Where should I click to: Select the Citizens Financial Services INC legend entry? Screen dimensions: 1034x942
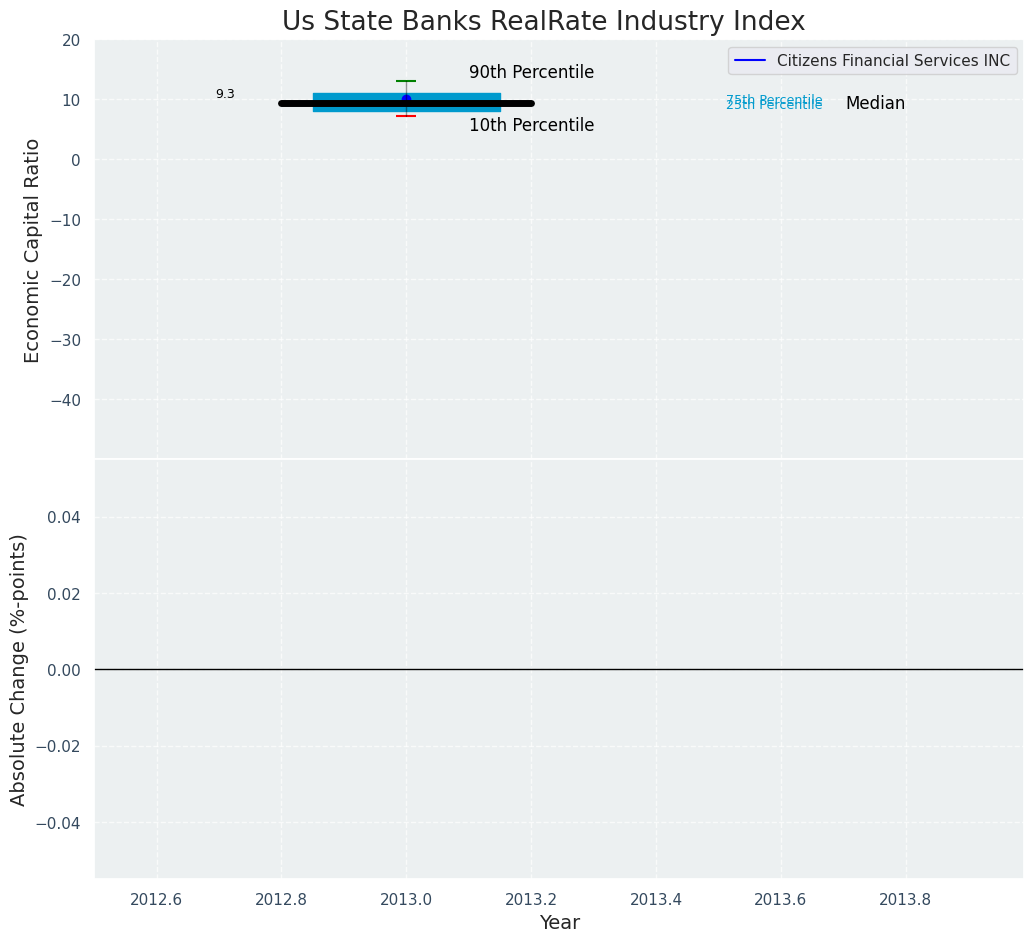[x=893, y=61]
